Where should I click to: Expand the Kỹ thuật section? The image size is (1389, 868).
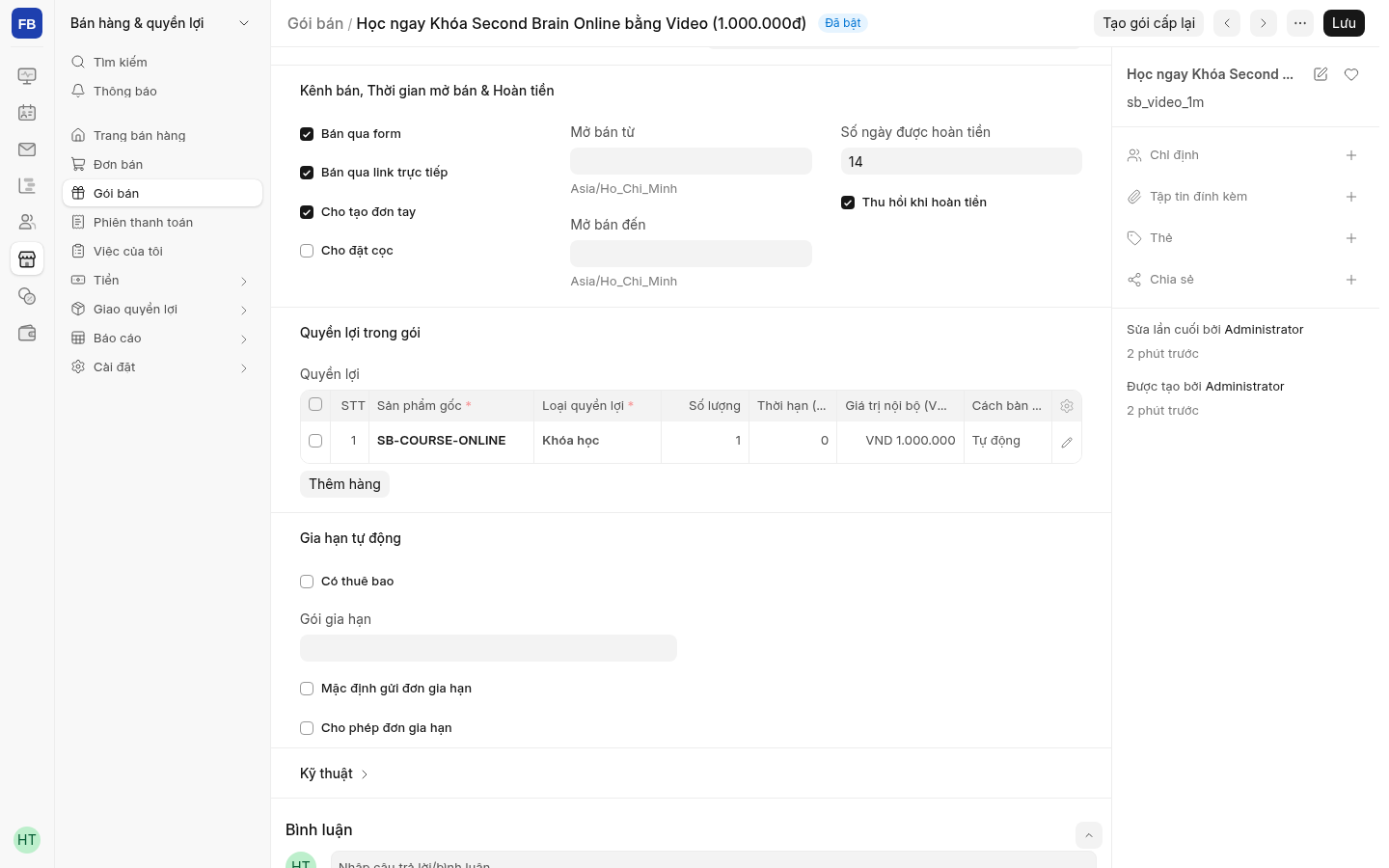335,773
